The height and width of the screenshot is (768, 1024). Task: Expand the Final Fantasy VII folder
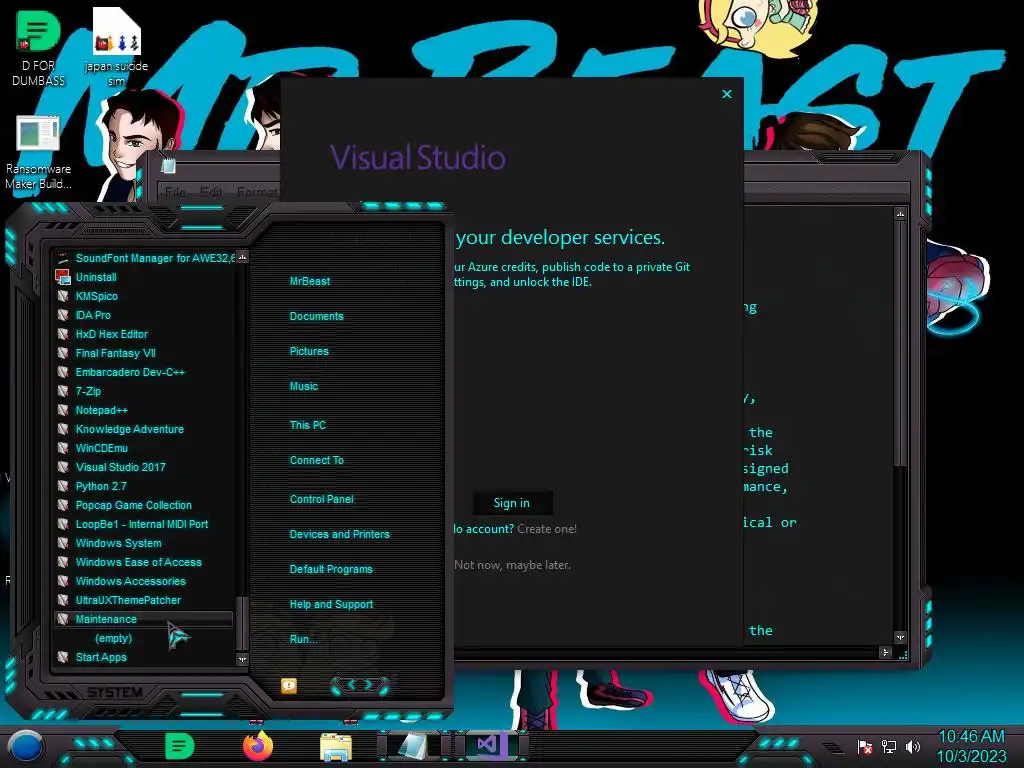point(144,353)
